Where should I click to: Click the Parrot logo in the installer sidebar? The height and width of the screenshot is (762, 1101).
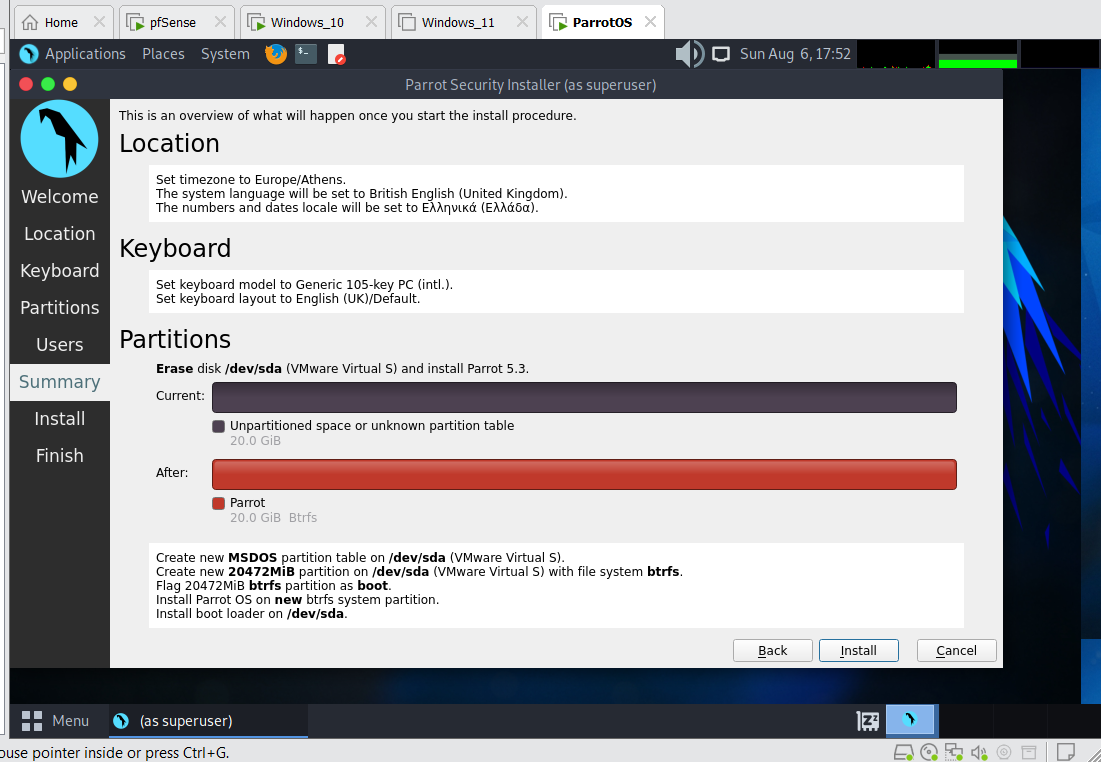click(60, 138)
